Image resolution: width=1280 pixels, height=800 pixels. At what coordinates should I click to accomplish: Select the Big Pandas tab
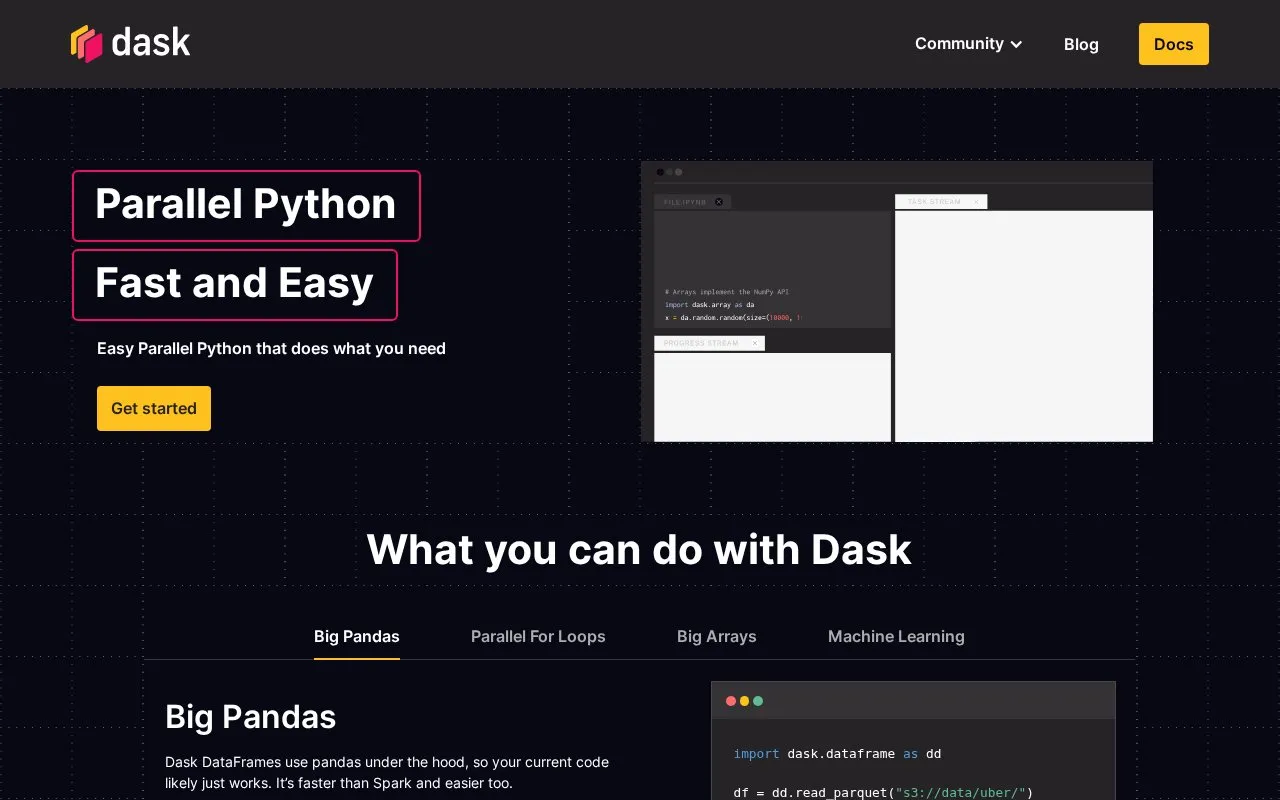point(357,637)
